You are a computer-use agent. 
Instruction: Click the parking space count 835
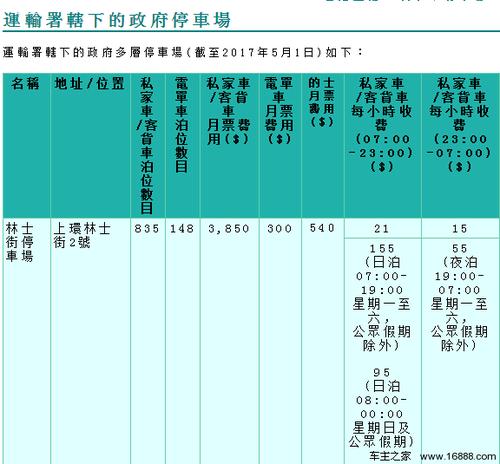(x=147, y=229)
